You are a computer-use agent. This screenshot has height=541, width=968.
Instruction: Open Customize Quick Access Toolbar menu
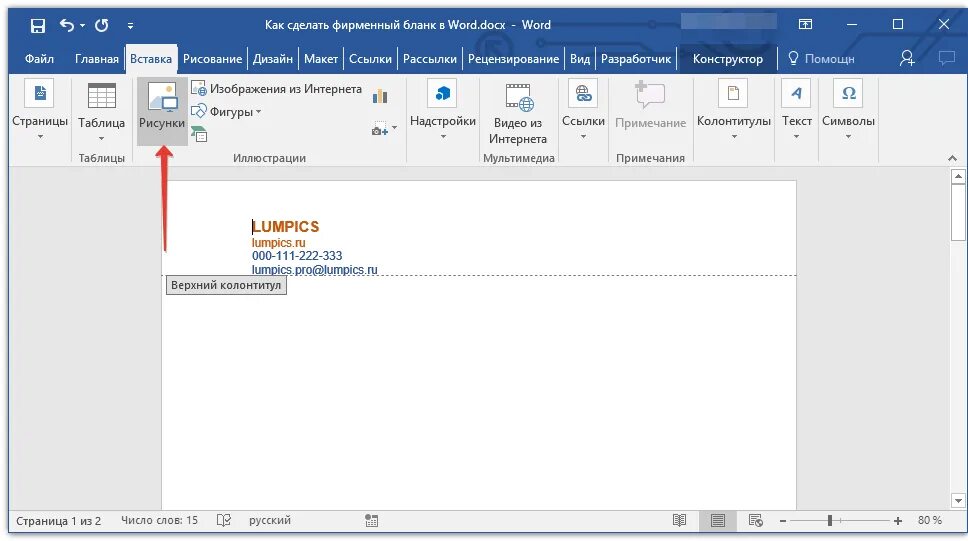tap(130, 26)
